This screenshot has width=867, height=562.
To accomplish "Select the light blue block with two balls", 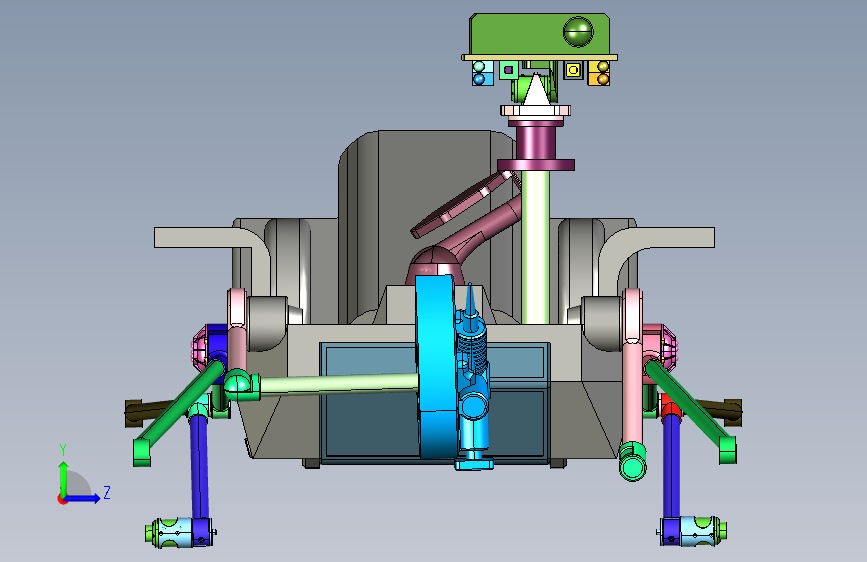I will click(482, 73).
